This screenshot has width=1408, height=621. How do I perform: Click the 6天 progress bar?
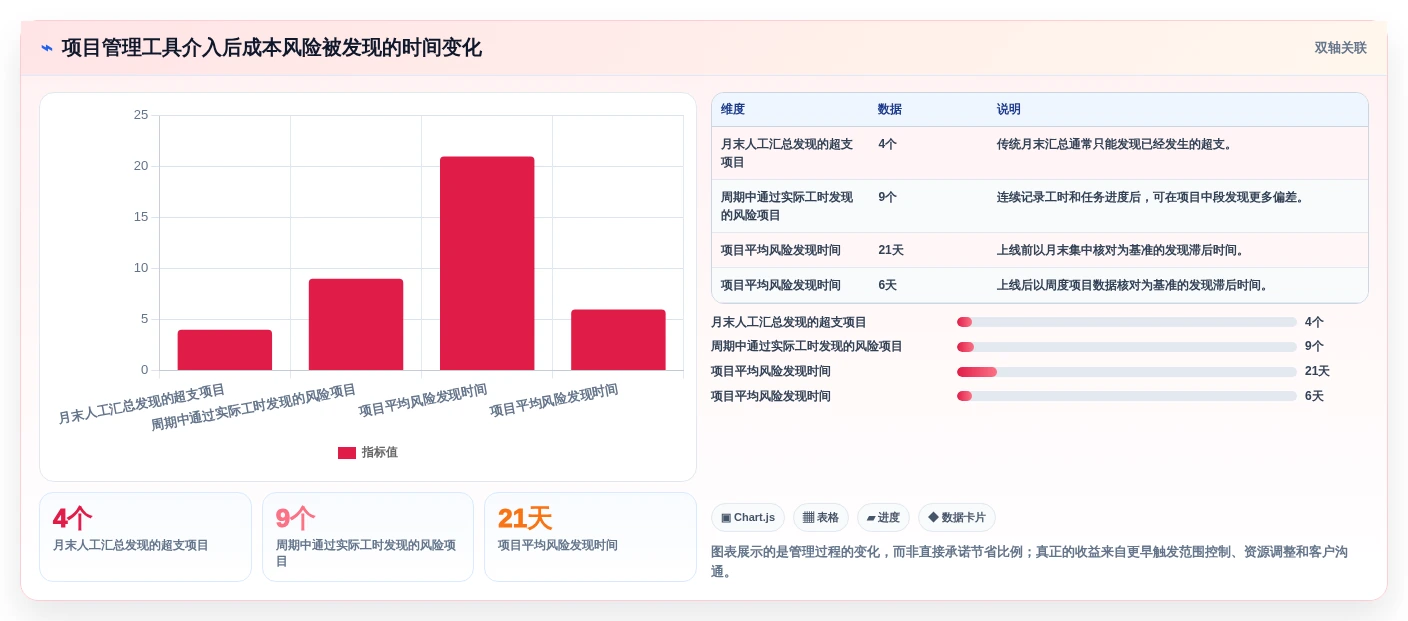pos(1127,396)
